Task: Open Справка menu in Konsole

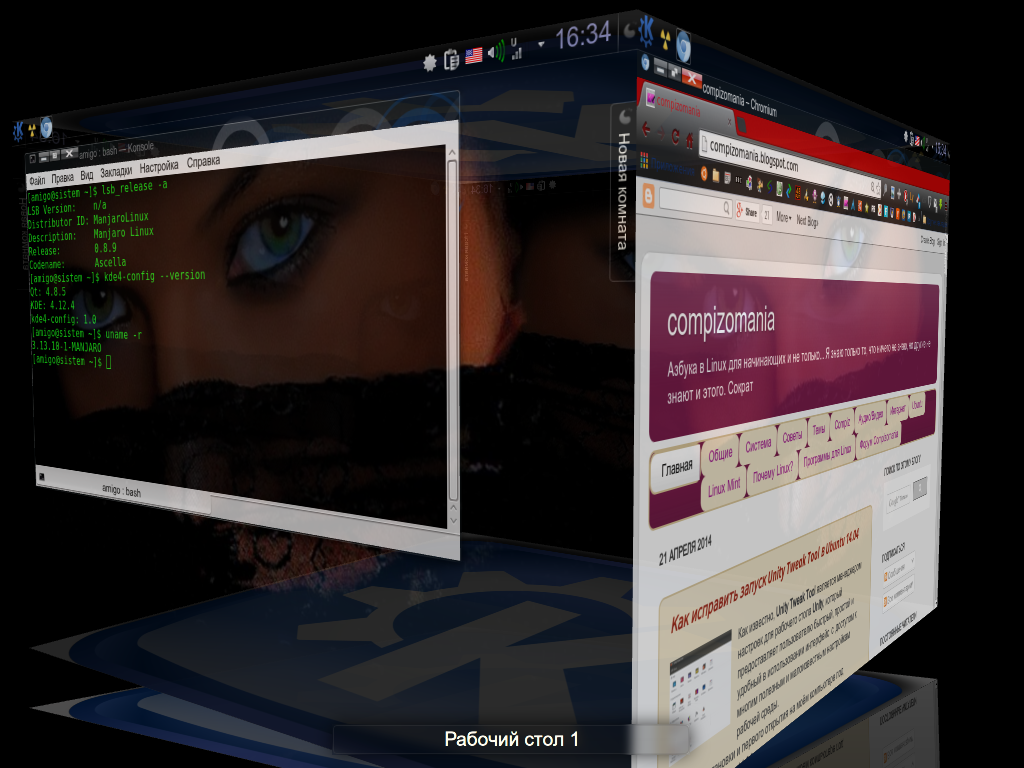Action: 203,161
